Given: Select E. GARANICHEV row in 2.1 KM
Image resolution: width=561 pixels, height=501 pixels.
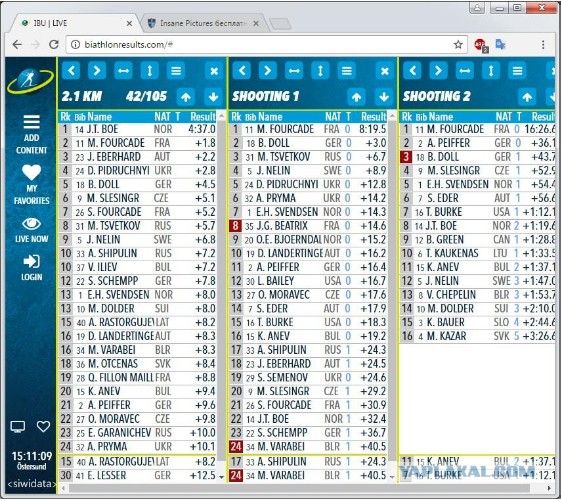Looking at the screenshot, I should click(137, 433).
